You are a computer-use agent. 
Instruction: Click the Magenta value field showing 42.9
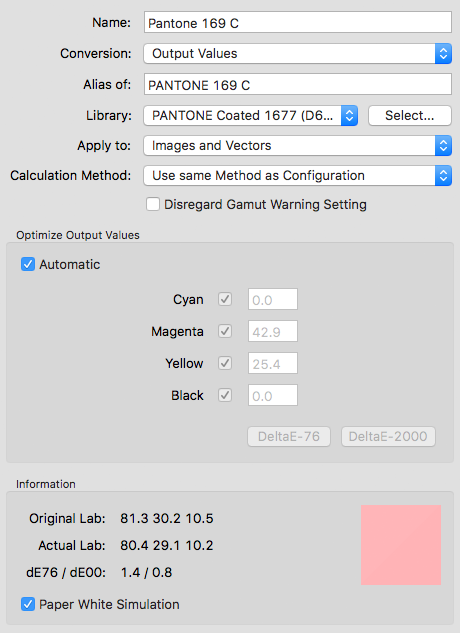click(x=273, y=331)
